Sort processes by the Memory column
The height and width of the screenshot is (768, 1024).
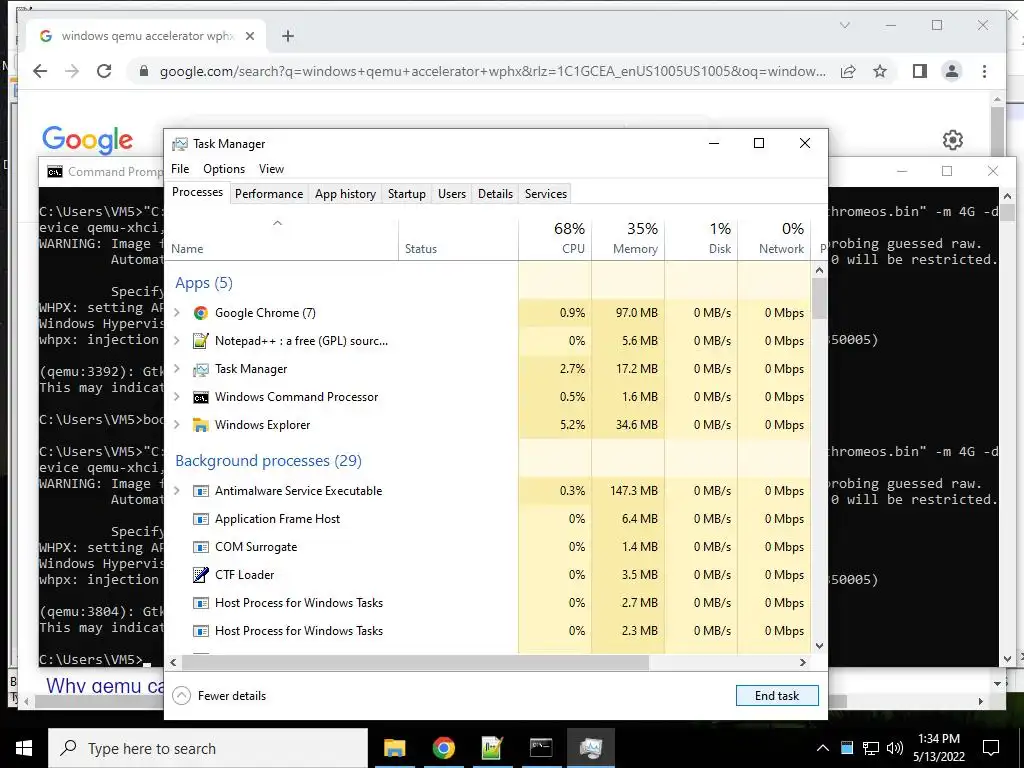click(628, 239)
